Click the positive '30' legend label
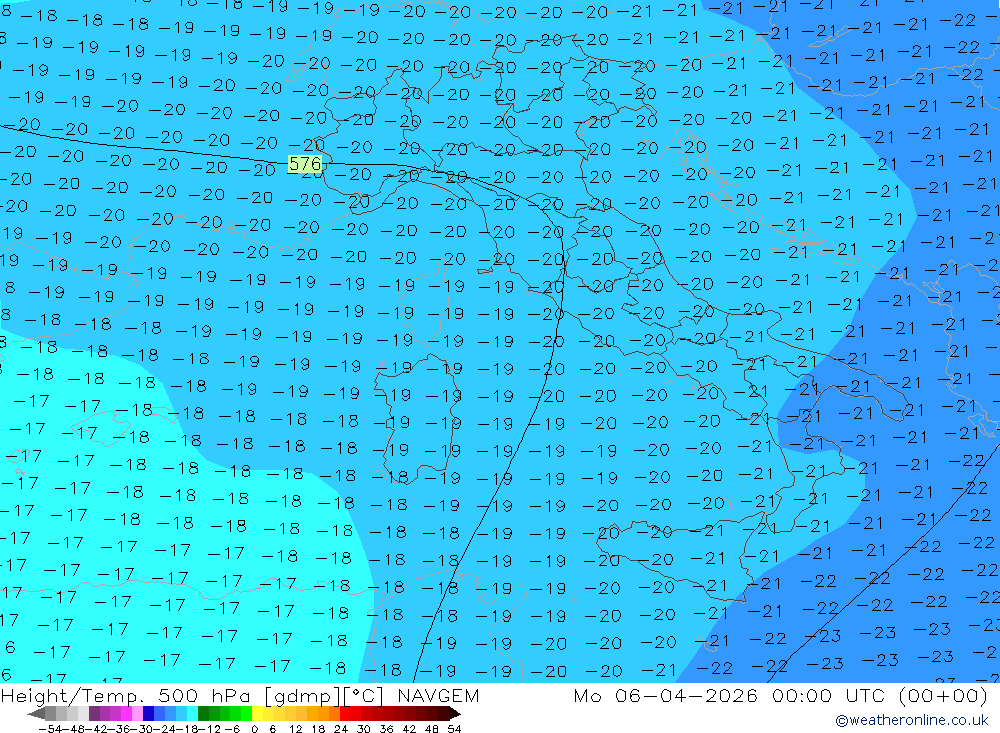 (x=364, y=729)
